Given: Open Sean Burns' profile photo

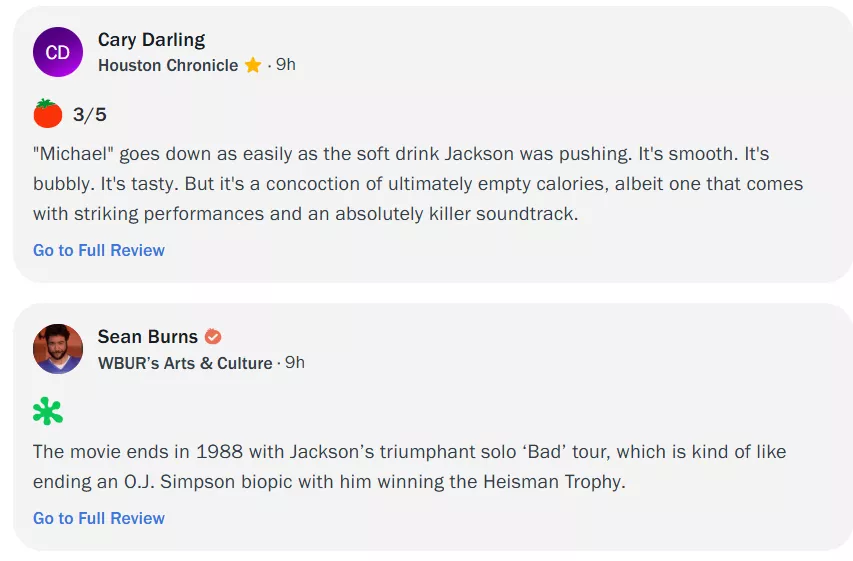Looking at the screenshot, I should tap(58, 349).
